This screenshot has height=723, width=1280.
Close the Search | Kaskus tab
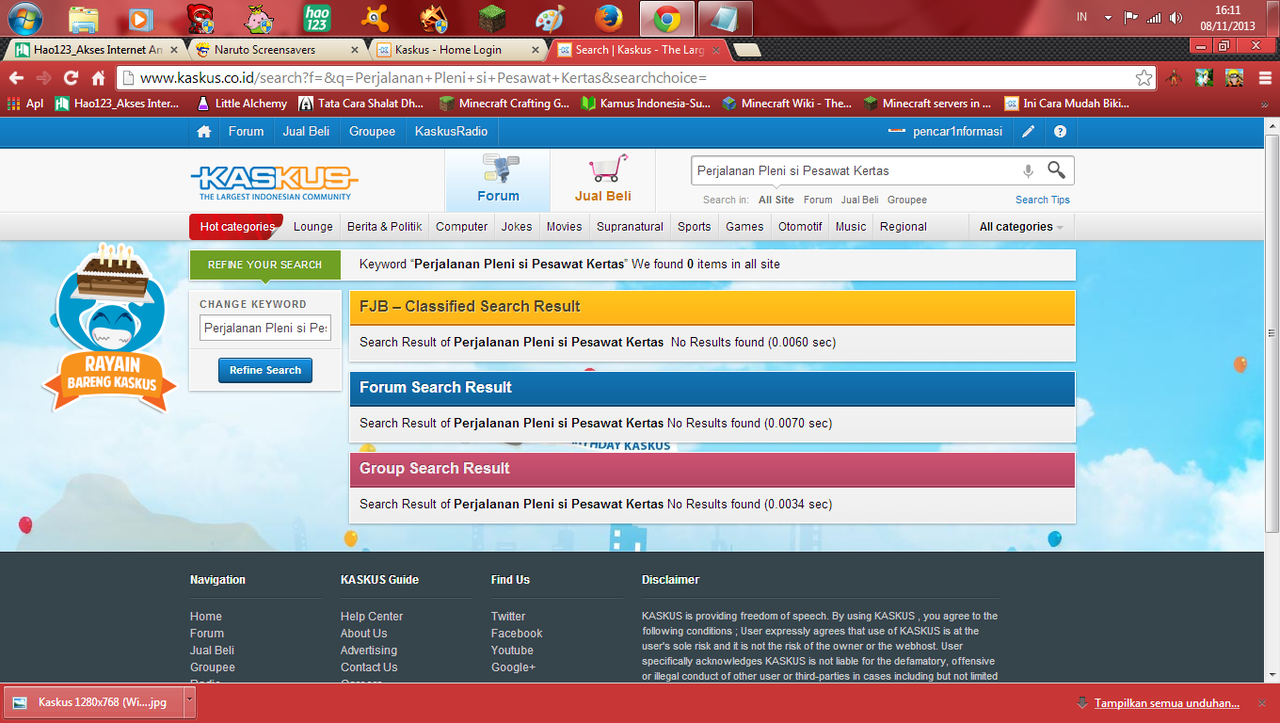[717, 49]
